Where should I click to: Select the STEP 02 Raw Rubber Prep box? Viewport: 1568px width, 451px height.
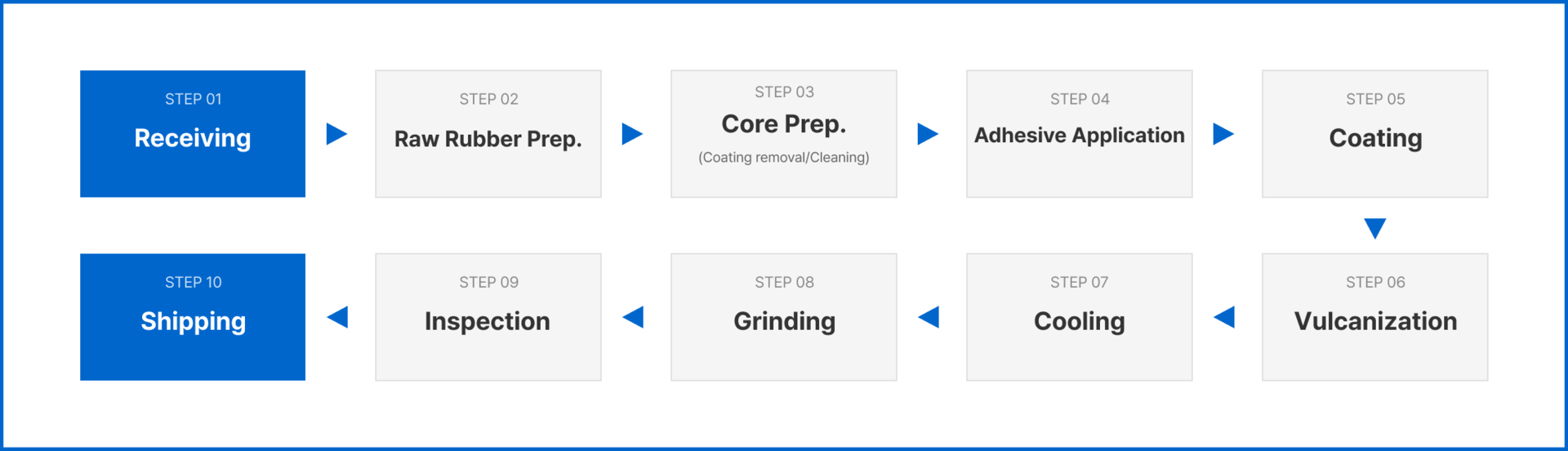[x=488, y=134]
